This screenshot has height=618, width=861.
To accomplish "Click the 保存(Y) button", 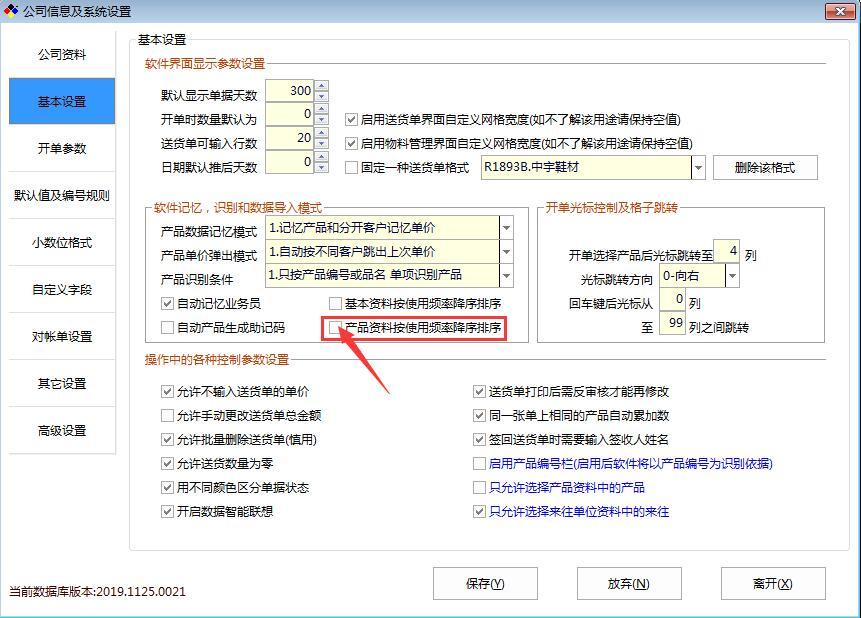I will pyautogui.click(x=485, y=583).
